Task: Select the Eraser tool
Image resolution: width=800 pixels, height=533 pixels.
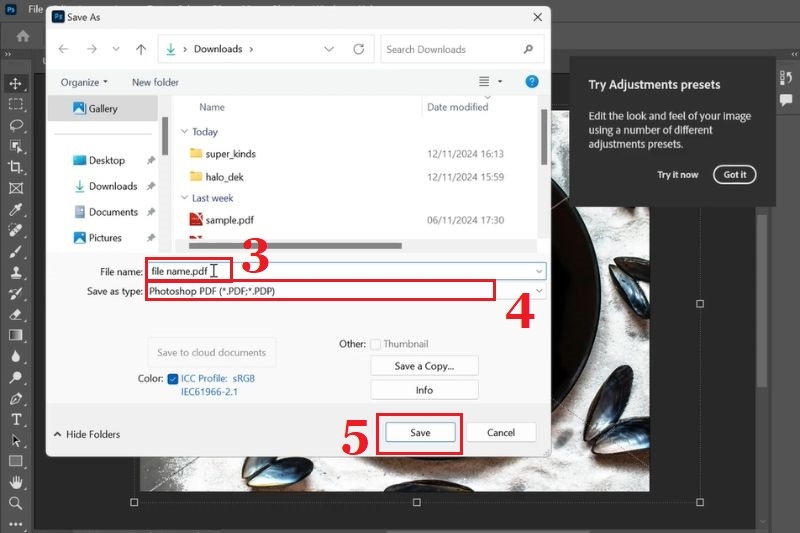Action: point(15,314)
